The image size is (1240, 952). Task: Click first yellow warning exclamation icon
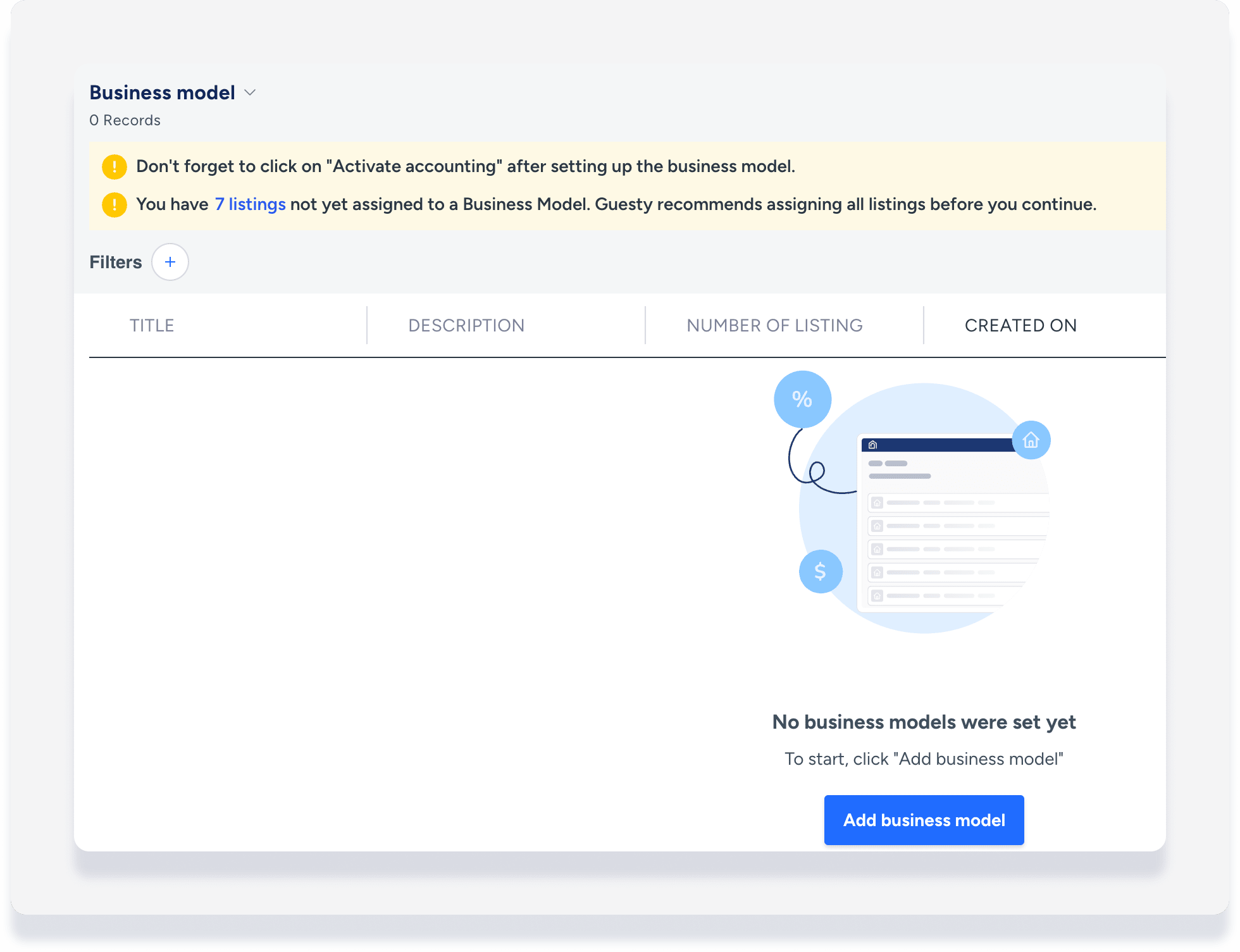coord(115,166)
